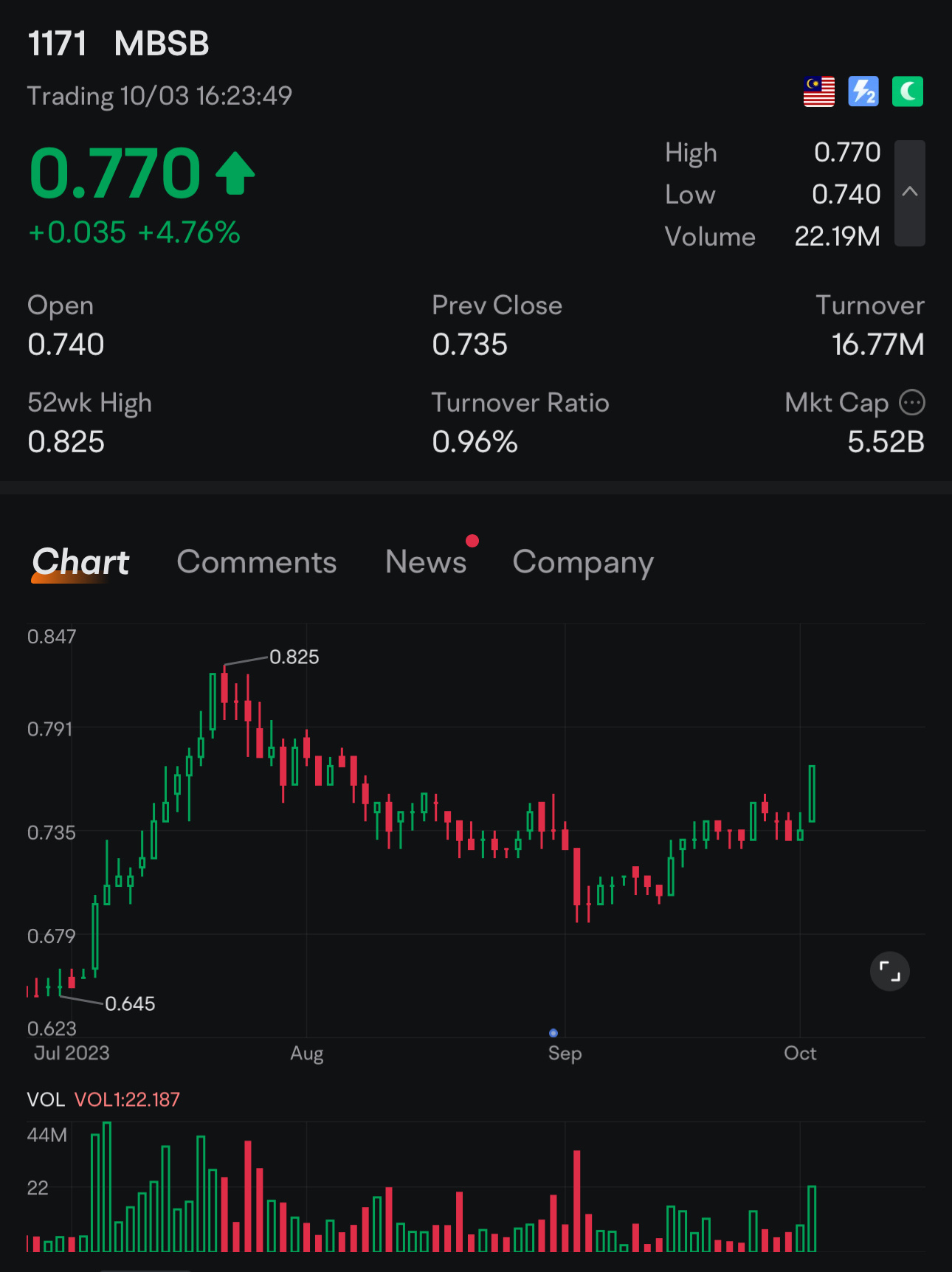The height and width of the screenshot is (1272, 952).
Task: Tap the latest green volume bar
Action: tap(812, 1219)
